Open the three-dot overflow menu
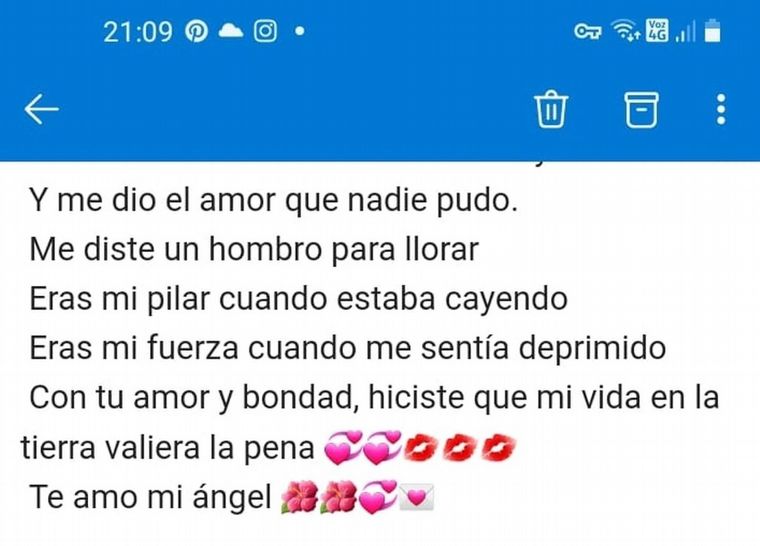This screenshot has width=760, height=546. (x=721, y=109)
